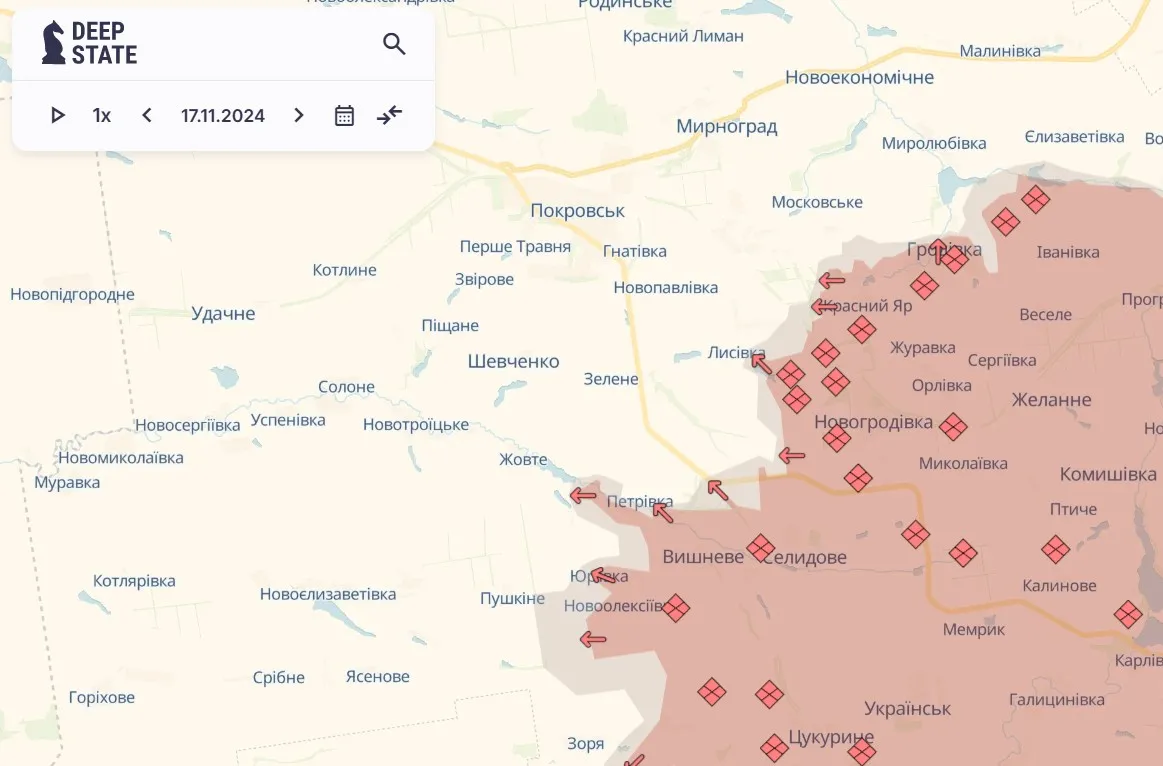Click the play button to animate frontline changes
Viewport: 1163px width, 766px height.
(x=57, y=115)
